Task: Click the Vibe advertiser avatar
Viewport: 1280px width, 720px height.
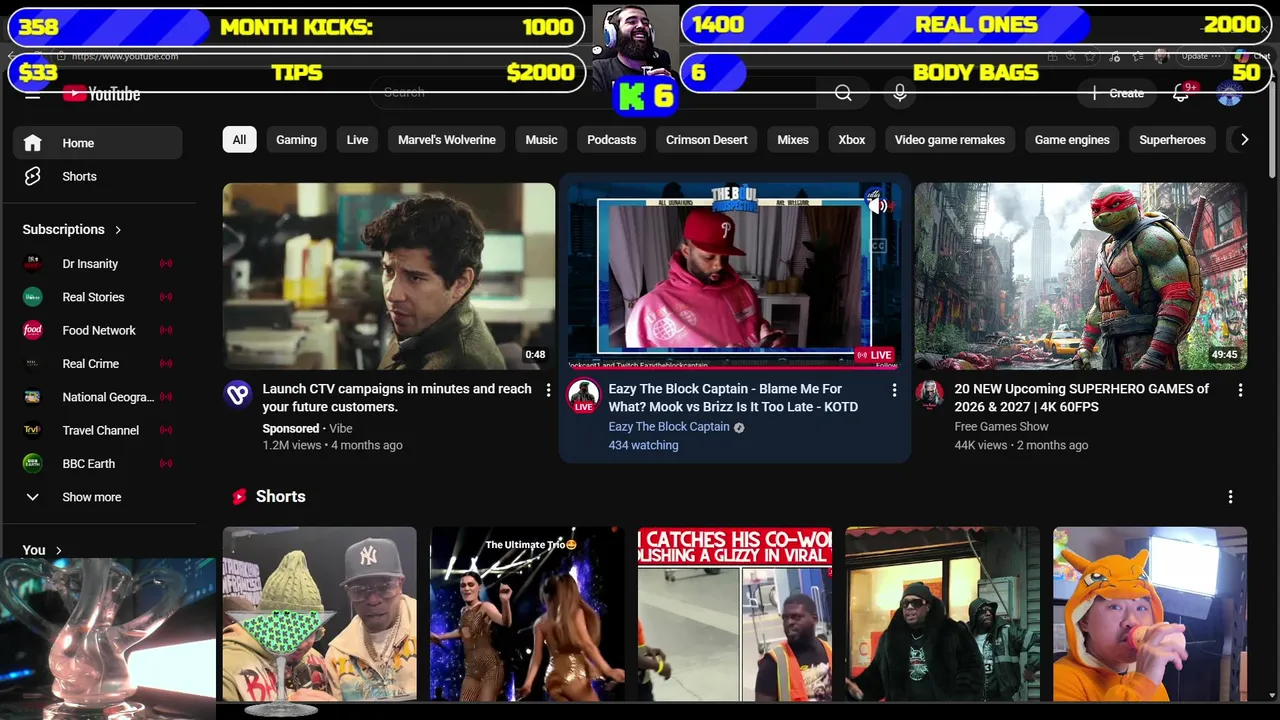Action: [x=238, y=395]
